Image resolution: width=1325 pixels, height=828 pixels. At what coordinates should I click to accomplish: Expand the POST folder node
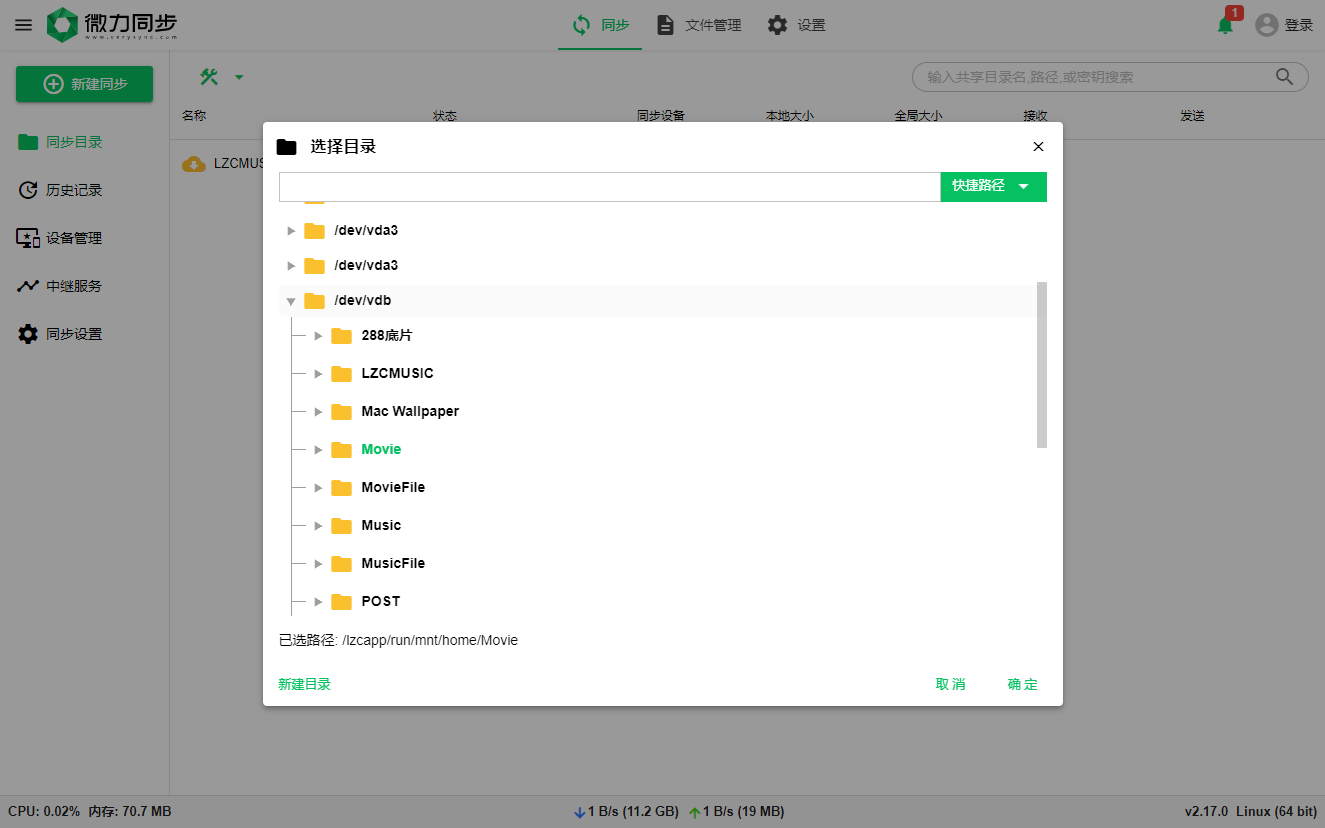point(318,601)
